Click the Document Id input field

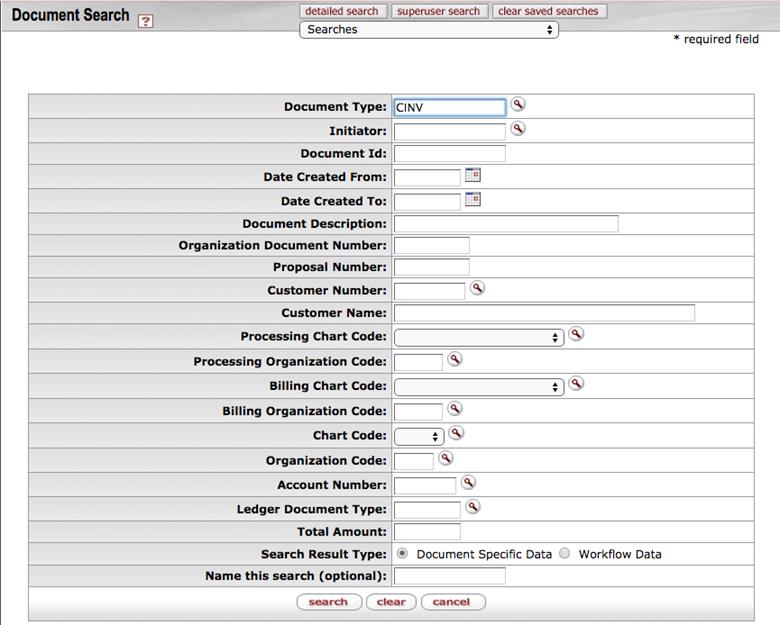point(450,154)
